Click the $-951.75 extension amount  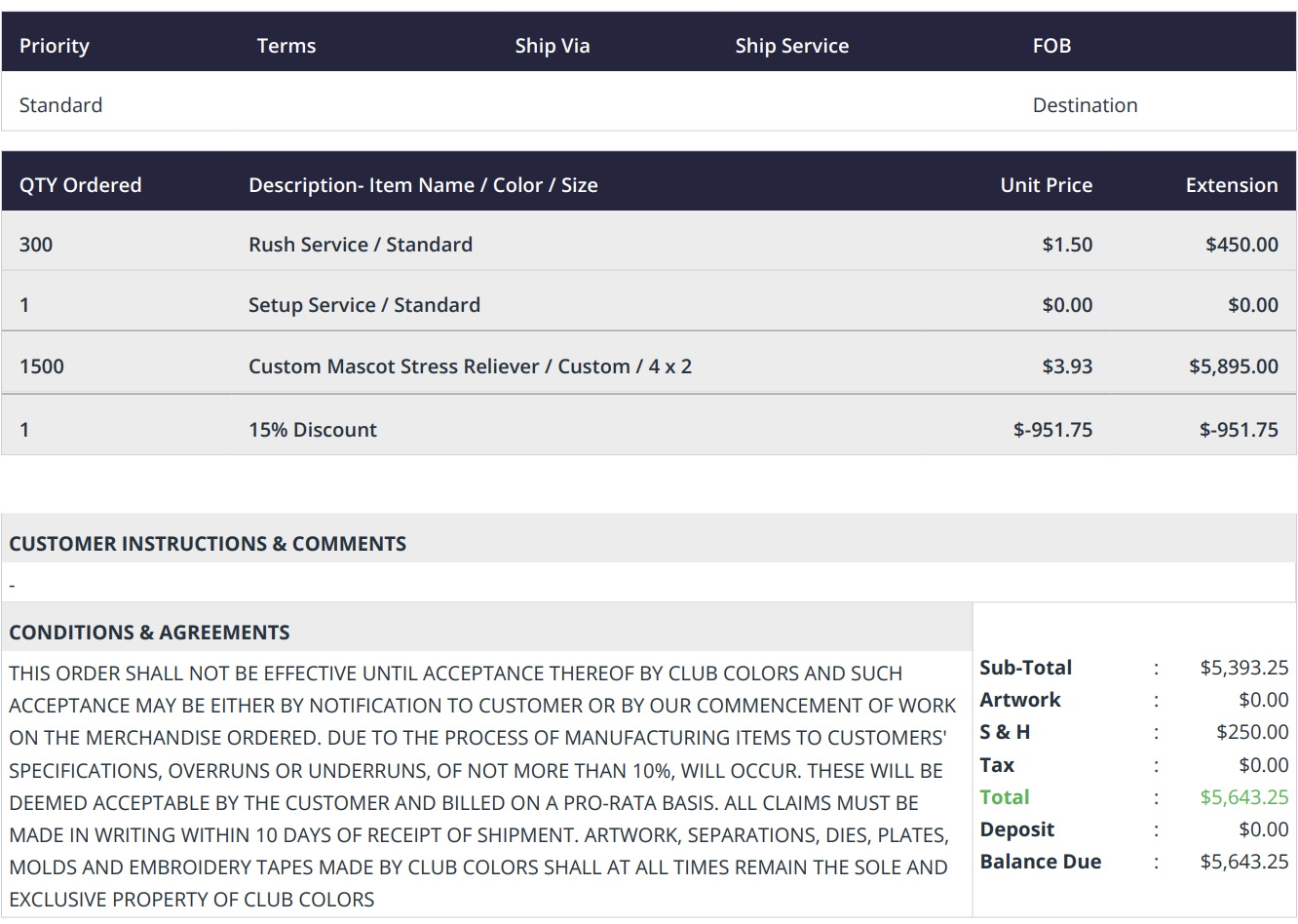(x=1239, y=430)
